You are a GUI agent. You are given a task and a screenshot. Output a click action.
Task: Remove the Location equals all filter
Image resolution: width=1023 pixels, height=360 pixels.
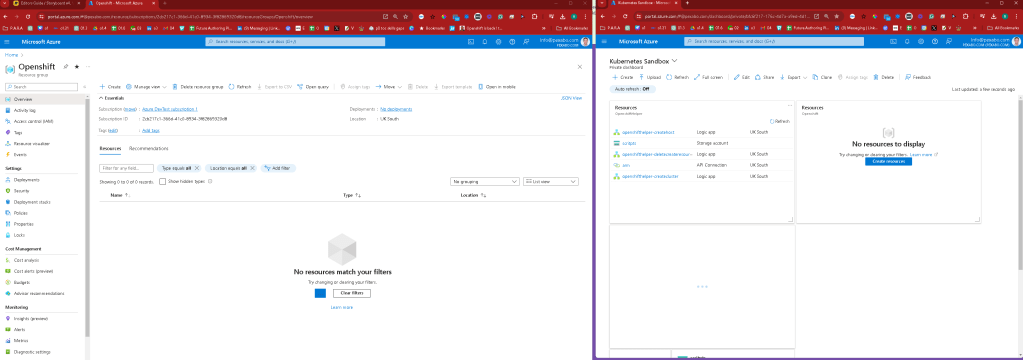[252, 168]
